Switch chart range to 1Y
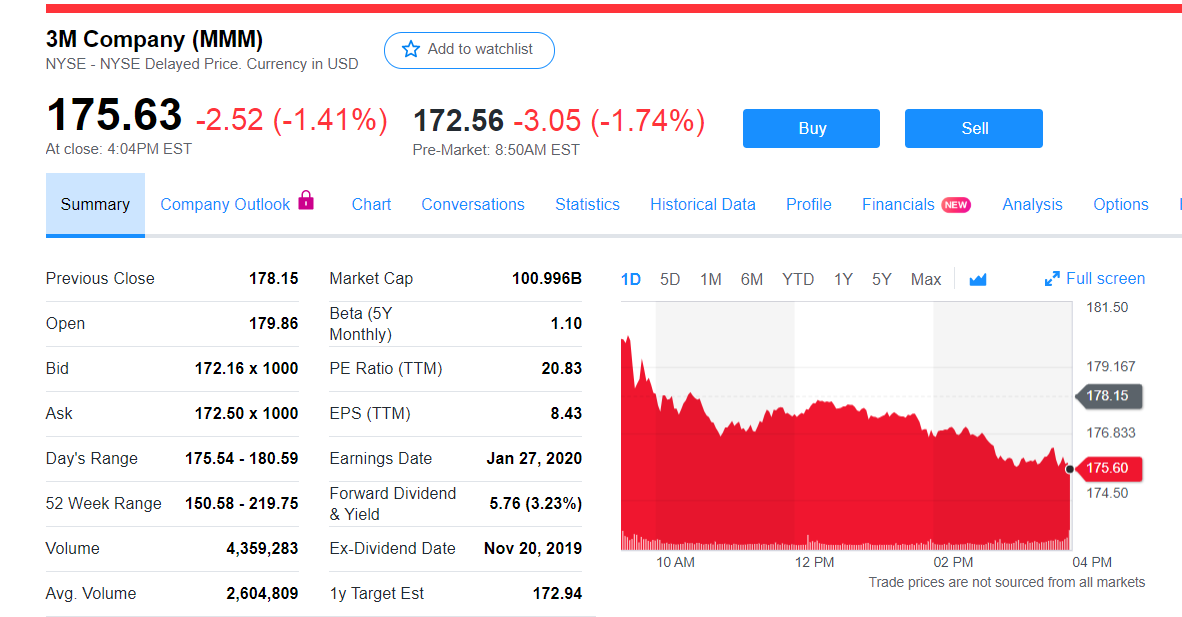1182x617 pixels. [843, 280]
